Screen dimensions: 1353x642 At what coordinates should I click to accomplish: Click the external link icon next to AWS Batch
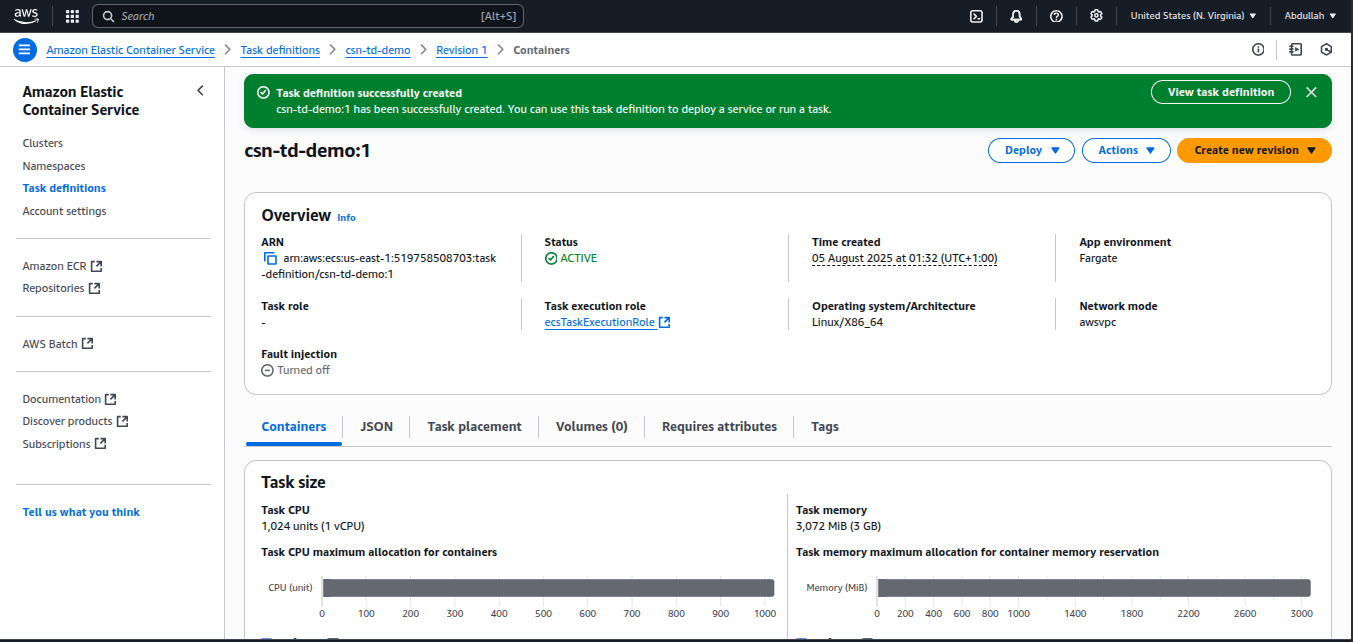(87, 344)
